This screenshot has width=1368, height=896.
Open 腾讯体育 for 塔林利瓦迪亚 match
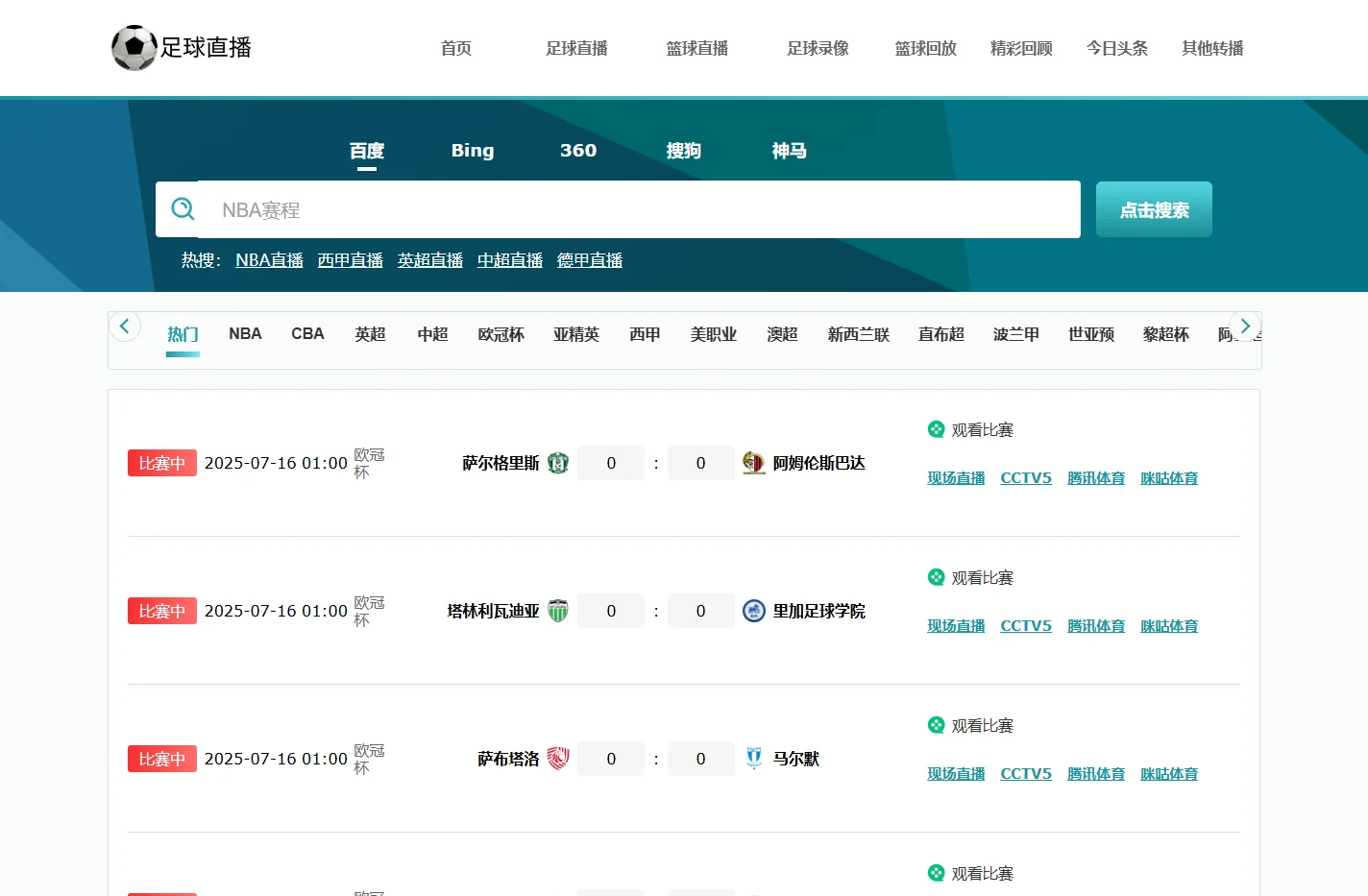(1096, 626)
